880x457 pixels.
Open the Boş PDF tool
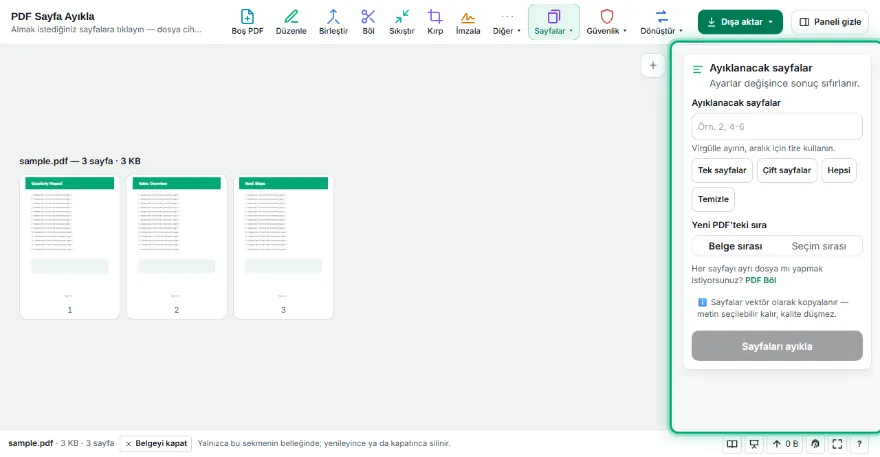click(x=247, y=22)
